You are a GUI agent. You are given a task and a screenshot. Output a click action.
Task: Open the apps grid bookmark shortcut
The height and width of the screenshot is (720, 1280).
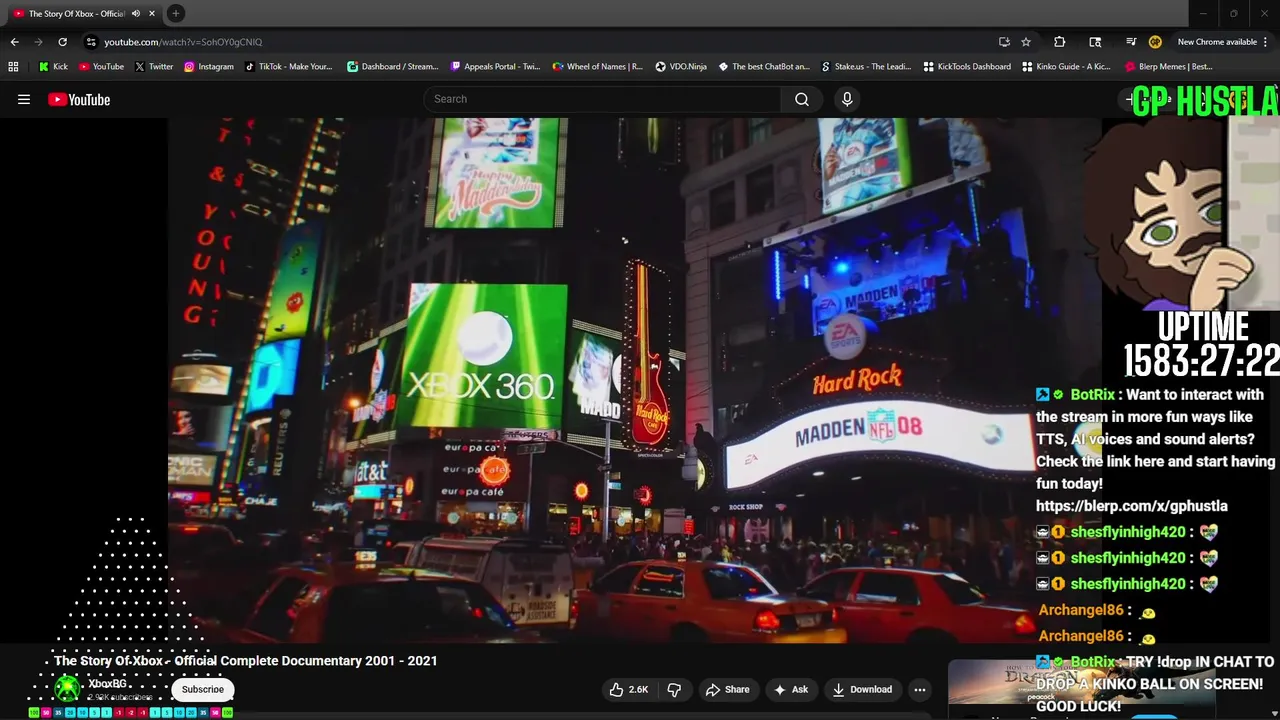click(13, 67)
